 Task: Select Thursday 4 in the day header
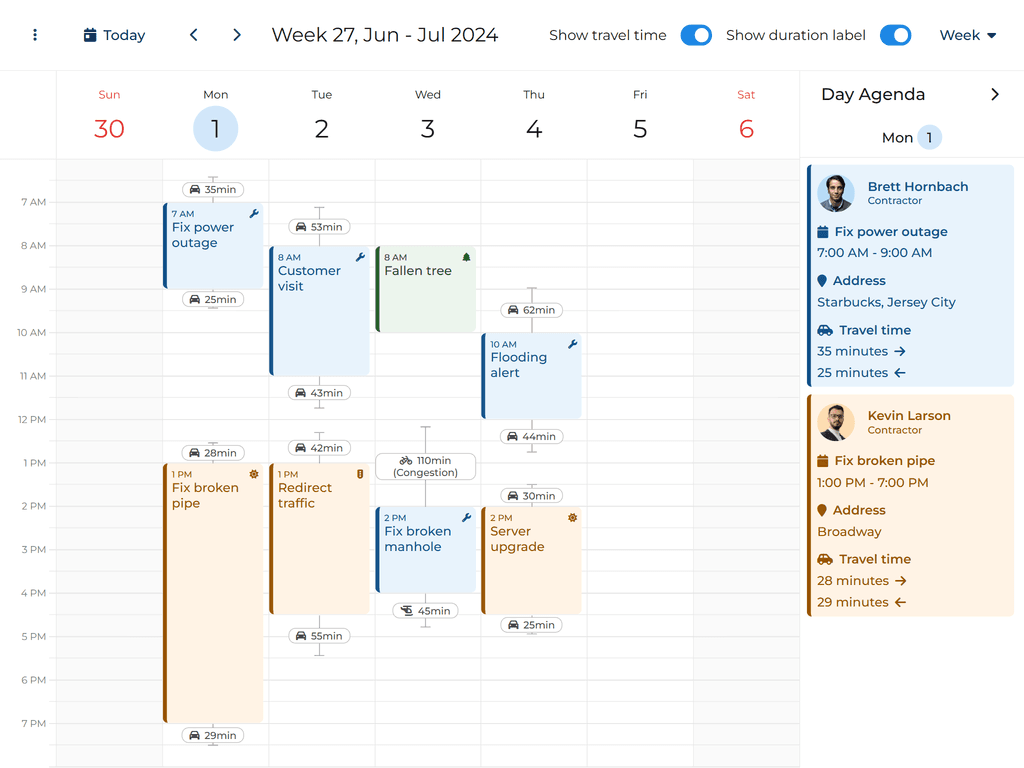coord(534,129)
